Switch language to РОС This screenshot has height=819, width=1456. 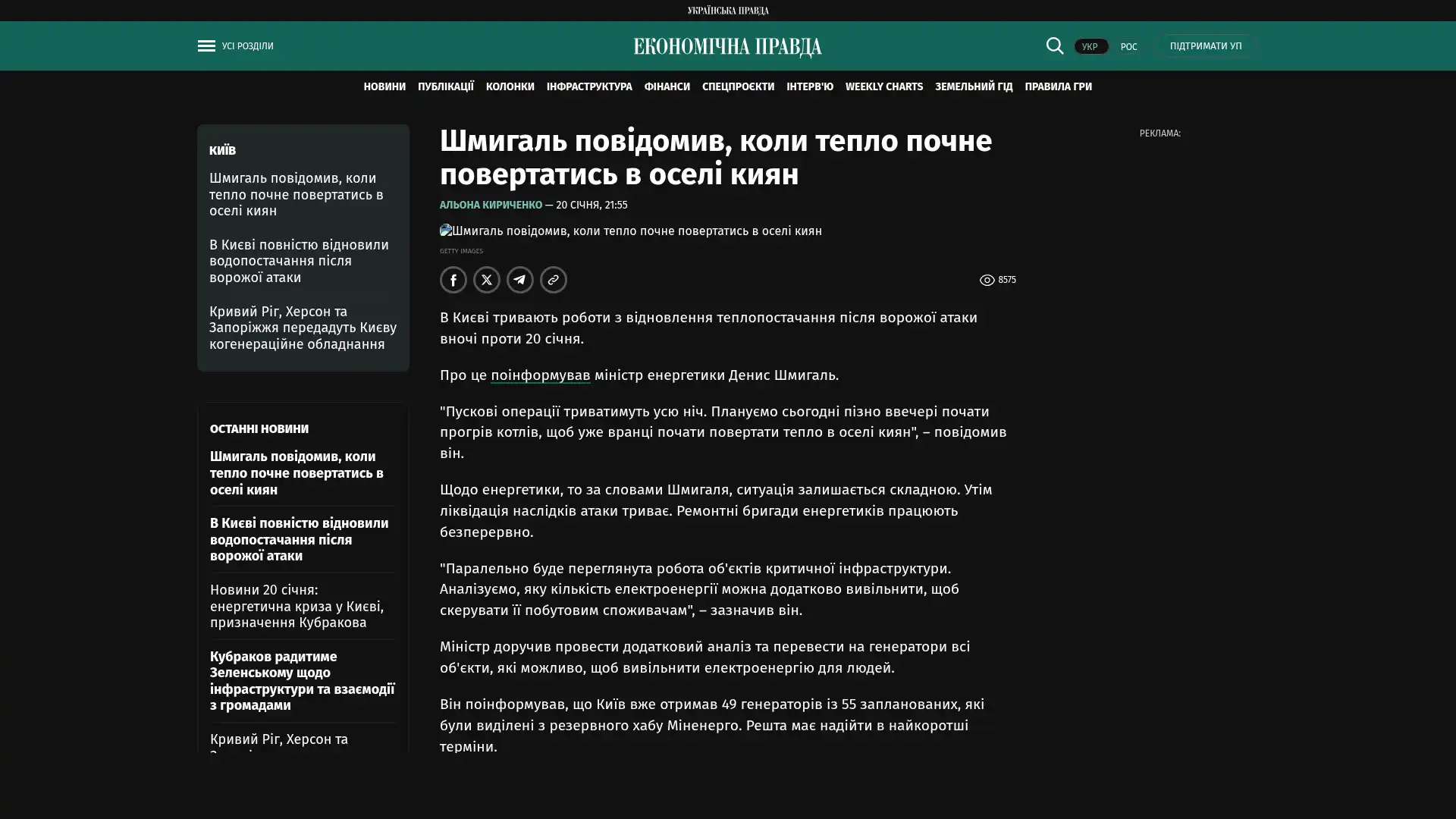[x=1128, y=46]
